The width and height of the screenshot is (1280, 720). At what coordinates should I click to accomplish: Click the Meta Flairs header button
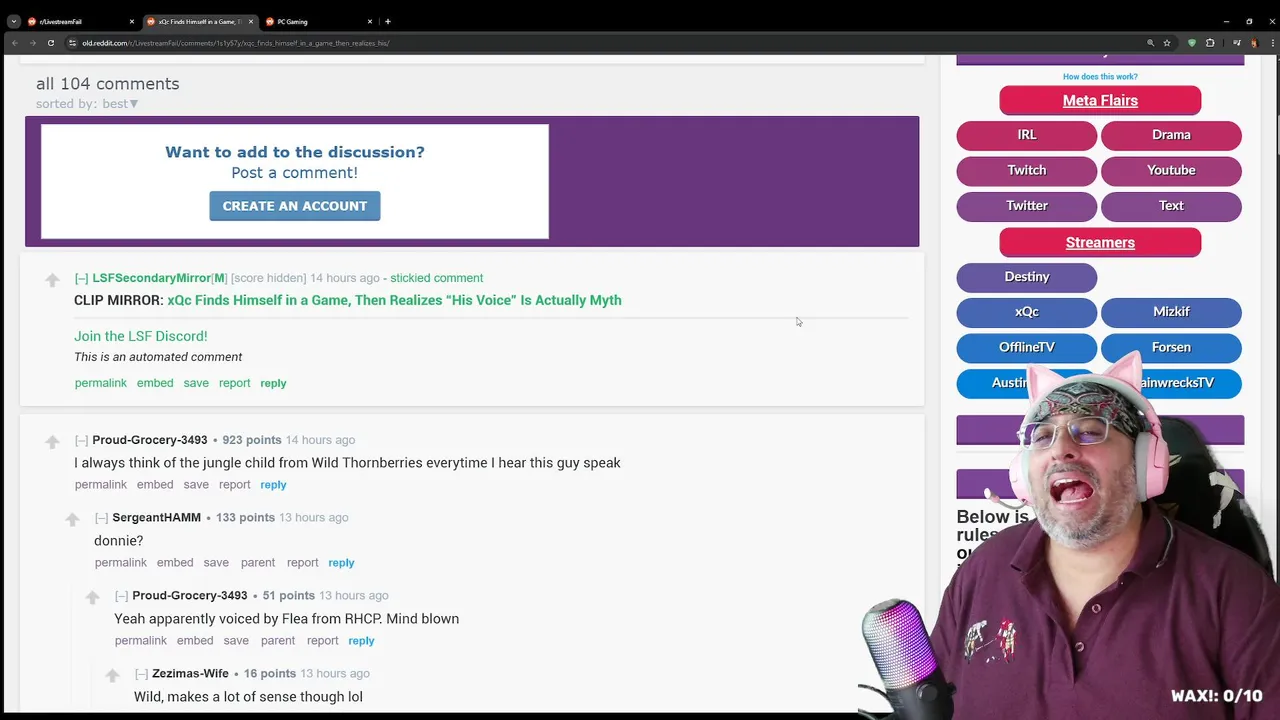pyautogui.click(x=1100, y=100)
